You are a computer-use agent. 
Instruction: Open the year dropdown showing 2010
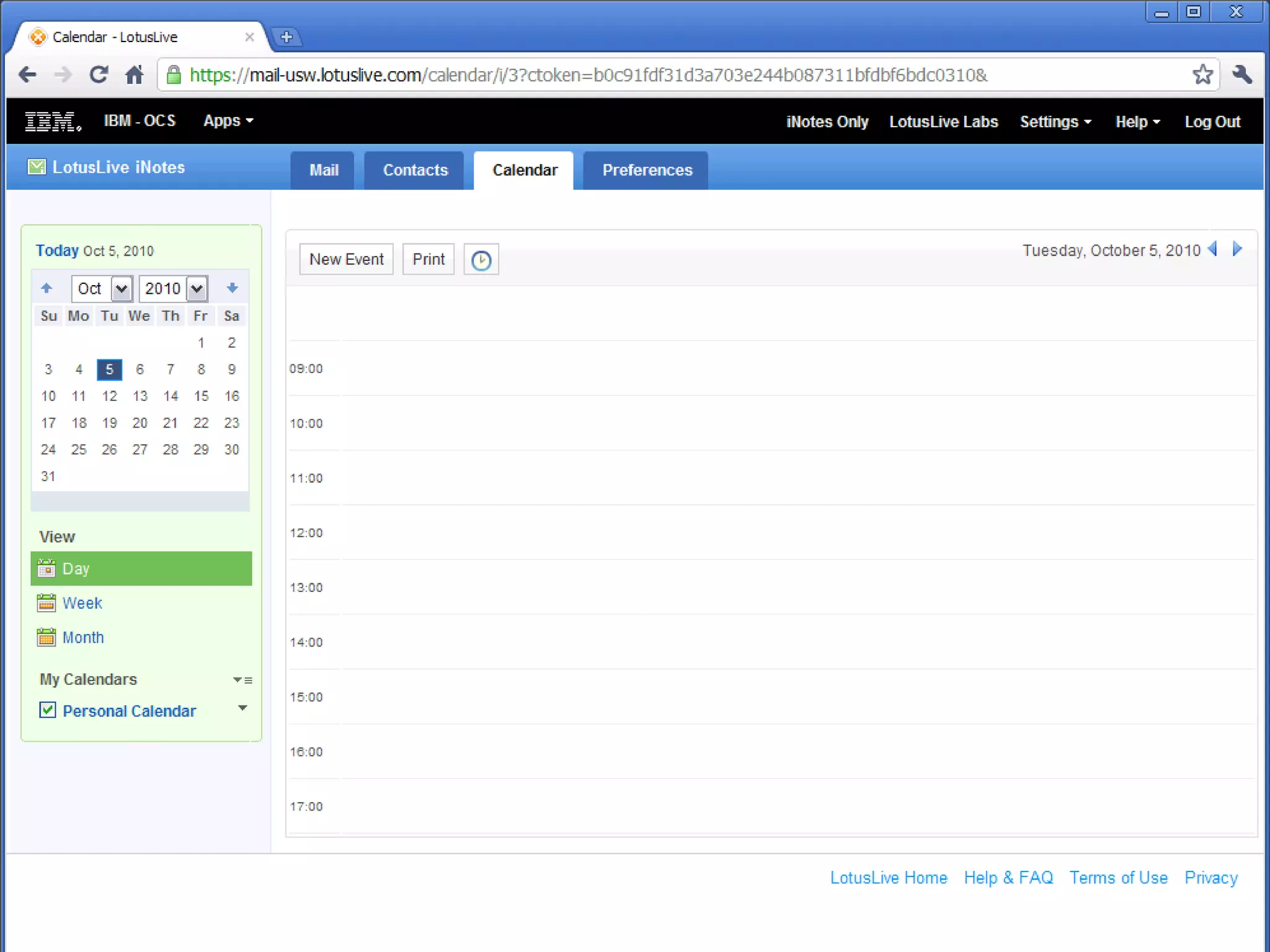197,289
